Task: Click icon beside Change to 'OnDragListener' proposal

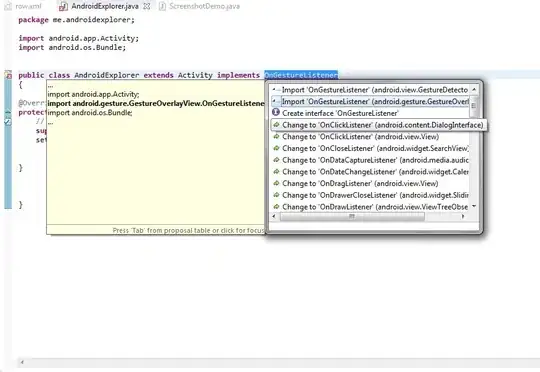Action: [276, 183]
